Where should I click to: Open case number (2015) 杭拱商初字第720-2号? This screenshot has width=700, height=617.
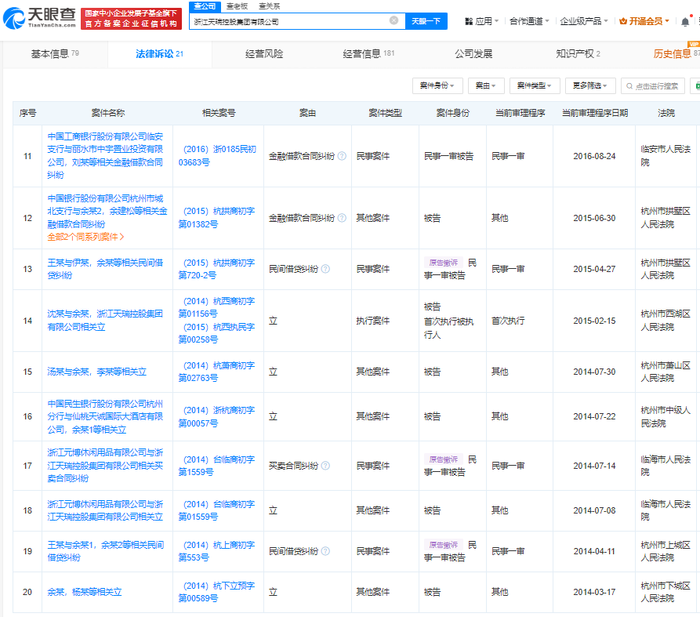[x=217, y=269]
